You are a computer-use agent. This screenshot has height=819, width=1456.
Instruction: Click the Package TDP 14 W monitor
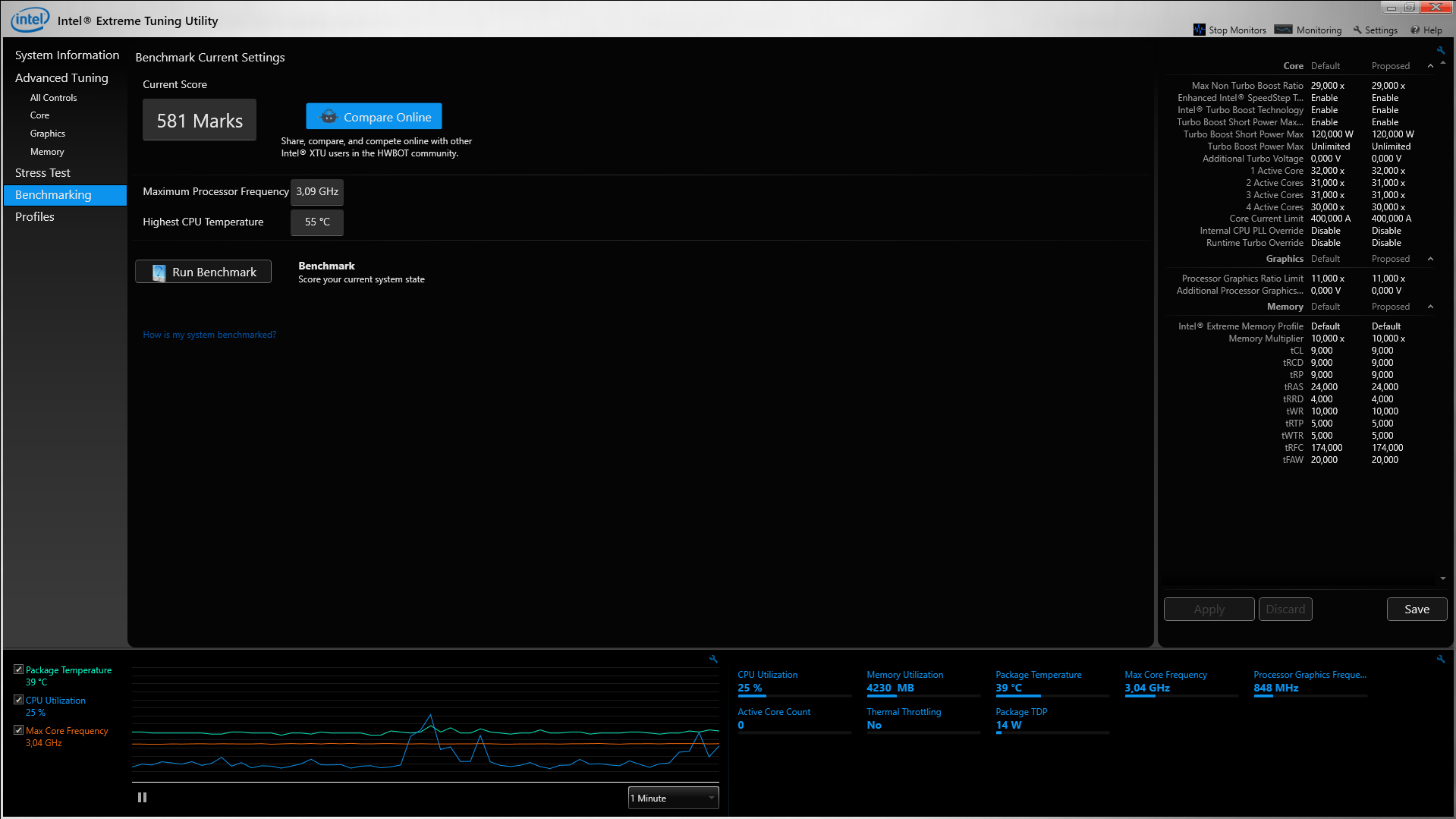pyautogui.click(x=1052, y=720)
